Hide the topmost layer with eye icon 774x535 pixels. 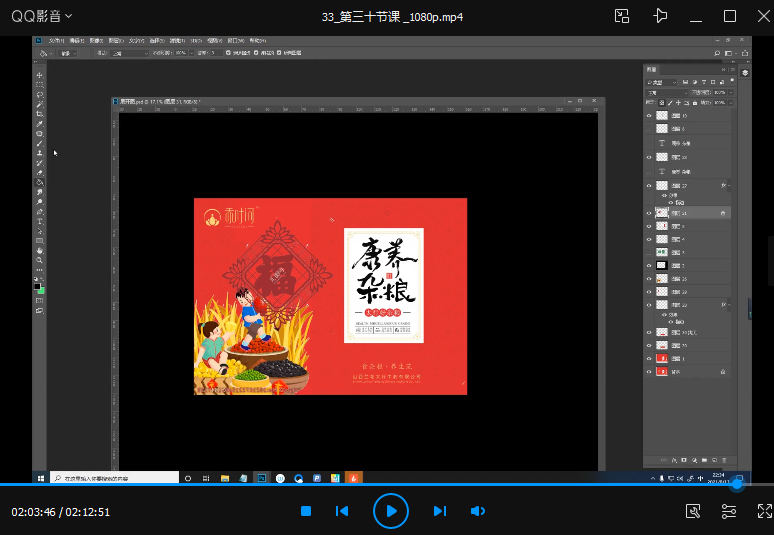point(649,116)
